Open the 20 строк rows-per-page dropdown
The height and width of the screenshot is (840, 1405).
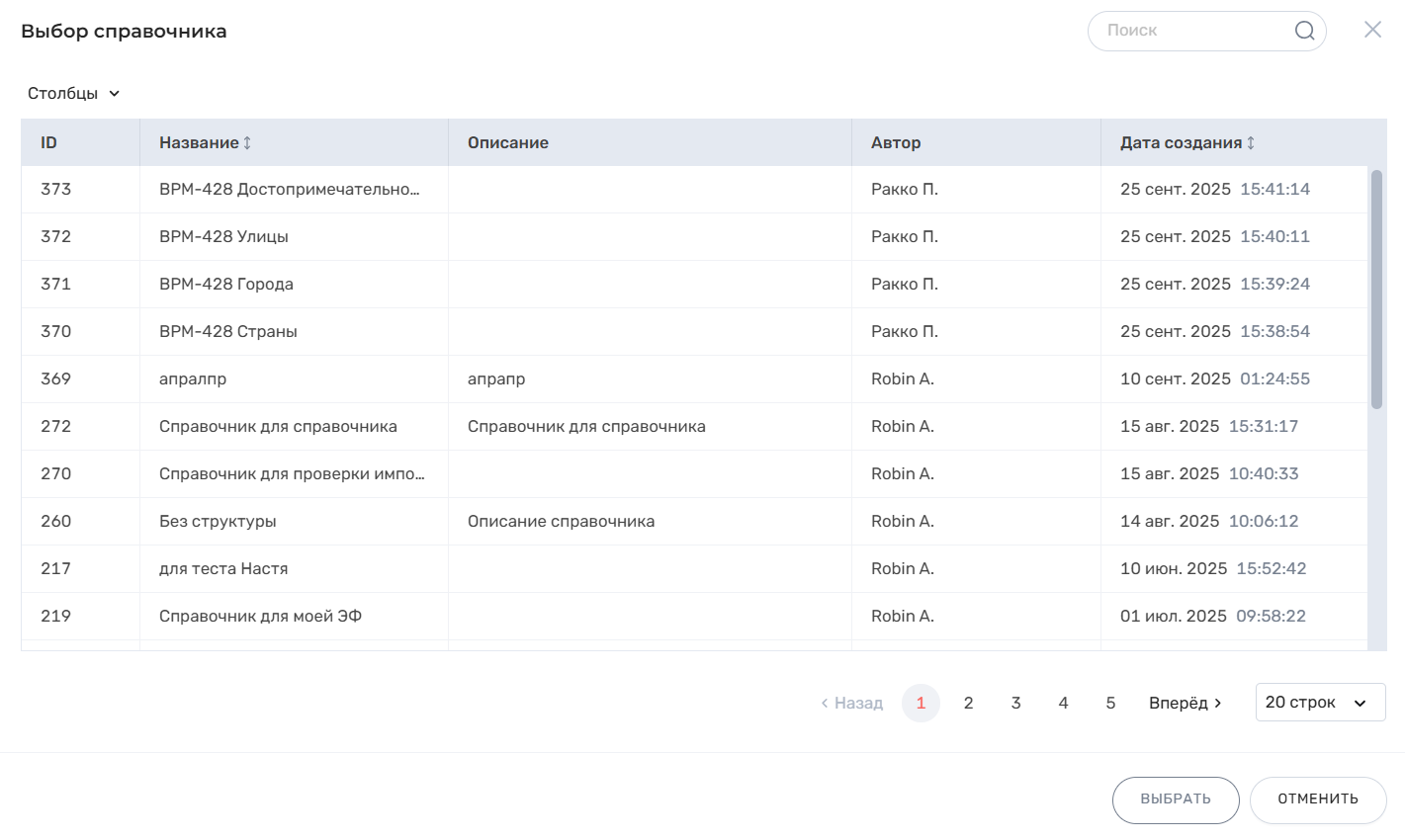1319,703
